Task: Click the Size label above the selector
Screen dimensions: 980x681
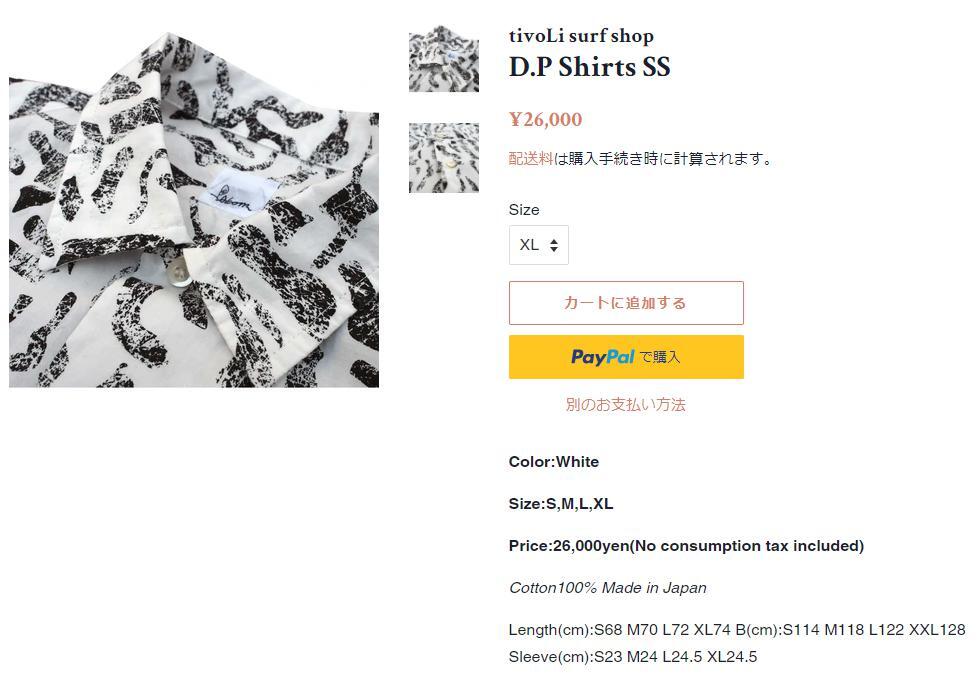Action: point(524,210)
